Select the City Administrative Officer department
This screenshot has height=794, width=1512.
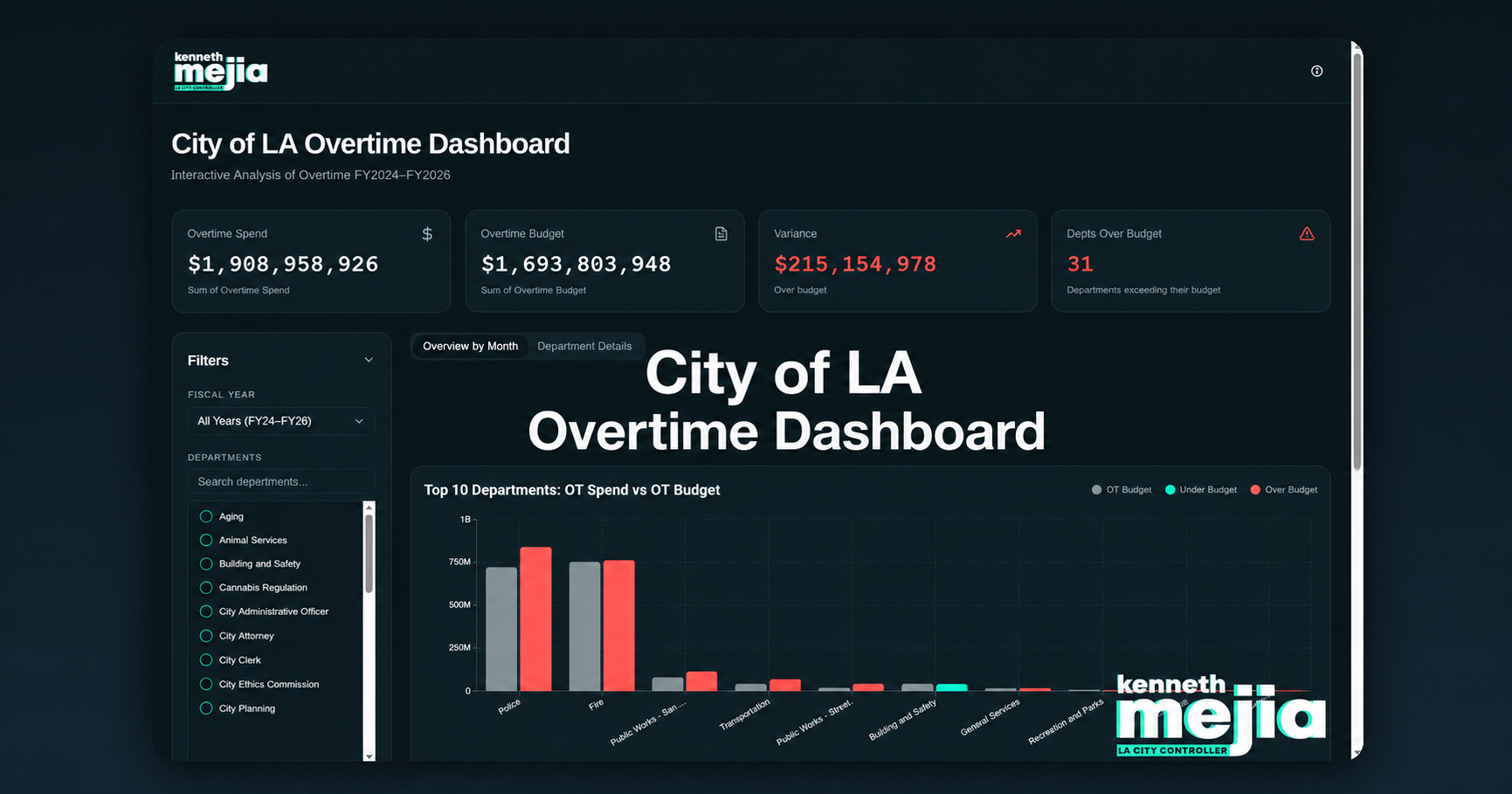click(x=206, y=611)
